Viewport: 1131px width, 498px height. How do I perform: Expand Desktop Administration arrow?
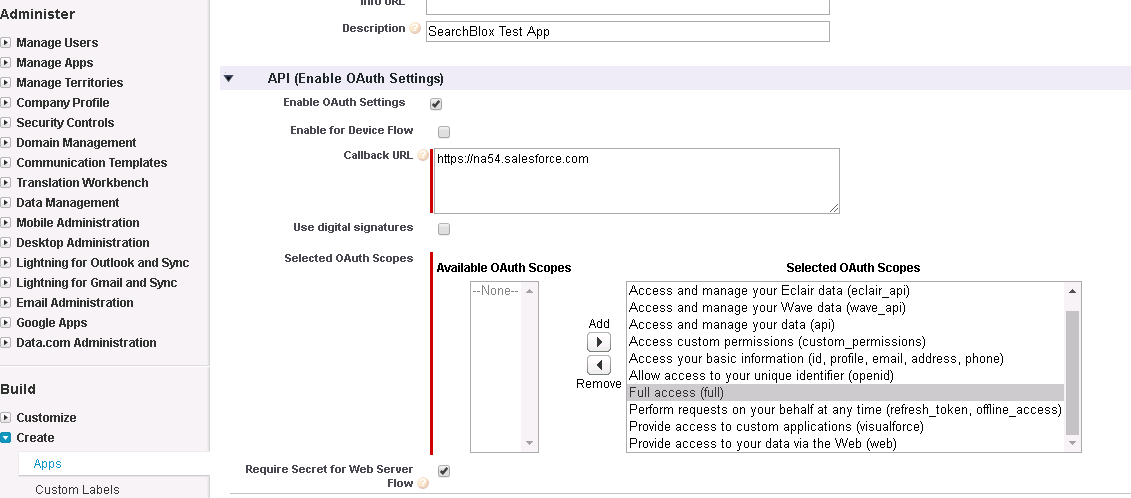click(x=6, y=243)
